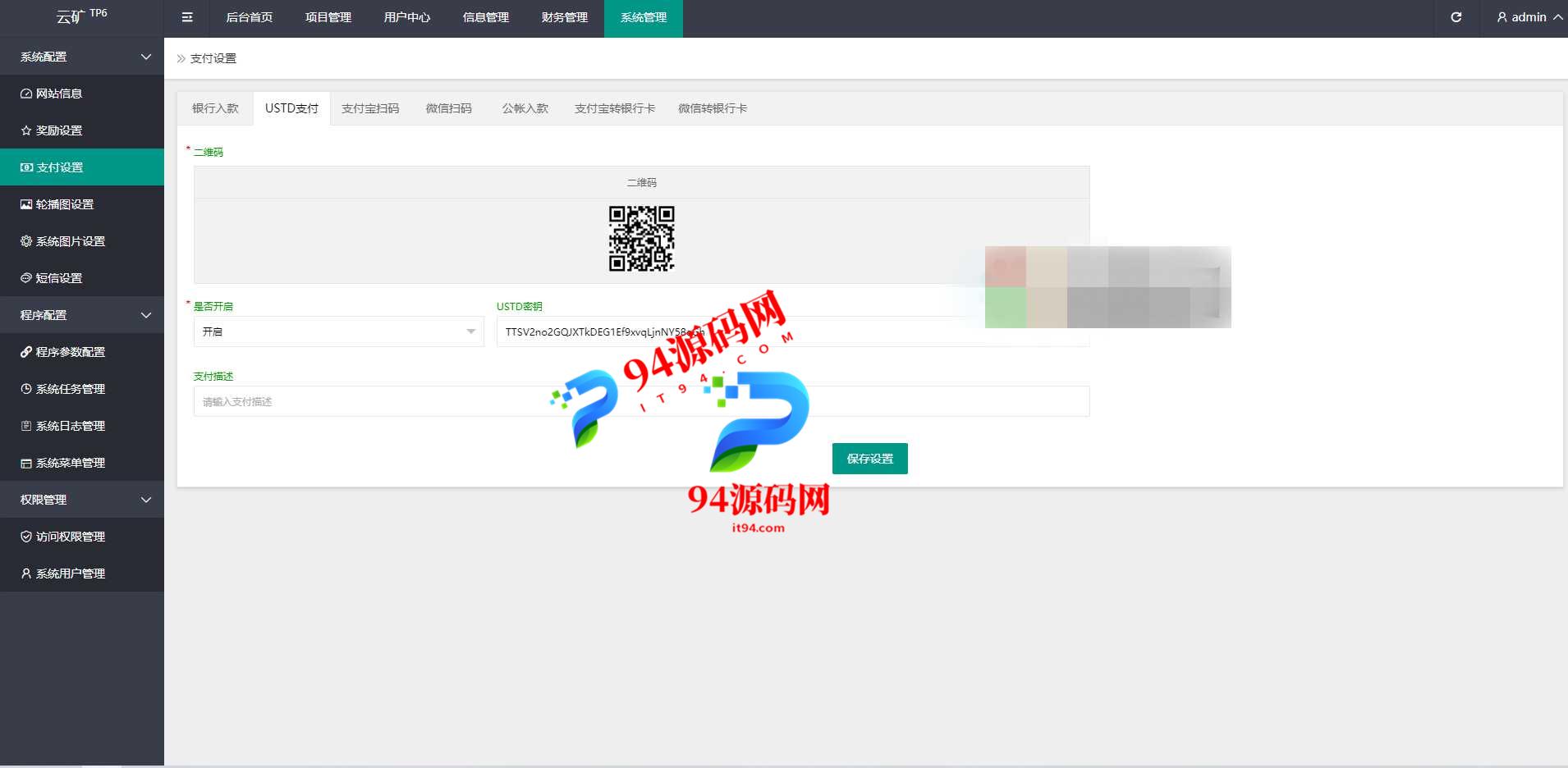Open 程序参数配置 in the sidebar
The height and width of the screenshot is (768, 1568).
[x=82, y=352]
